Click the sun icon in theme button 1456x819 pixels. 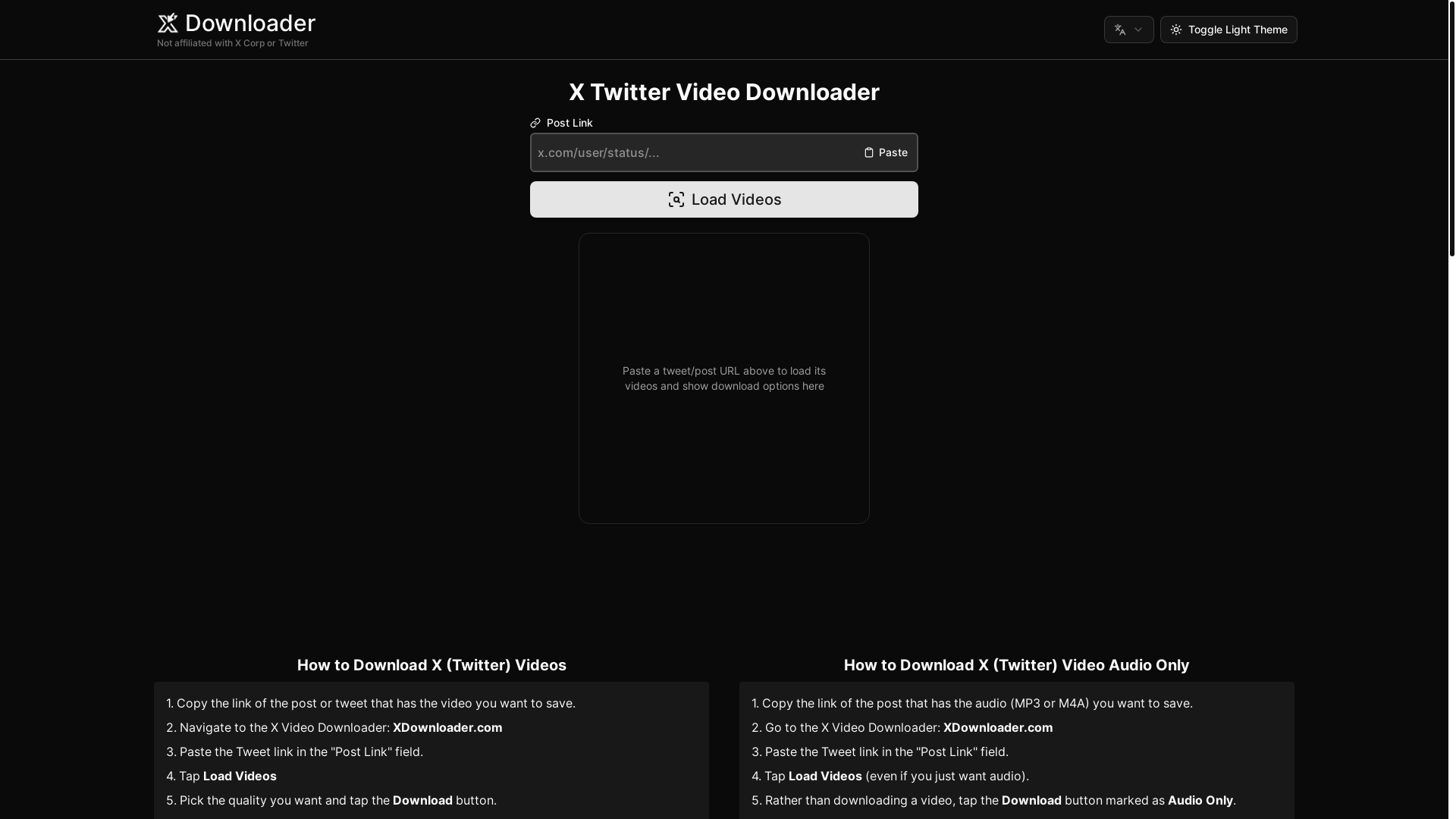pos(1176,30)
